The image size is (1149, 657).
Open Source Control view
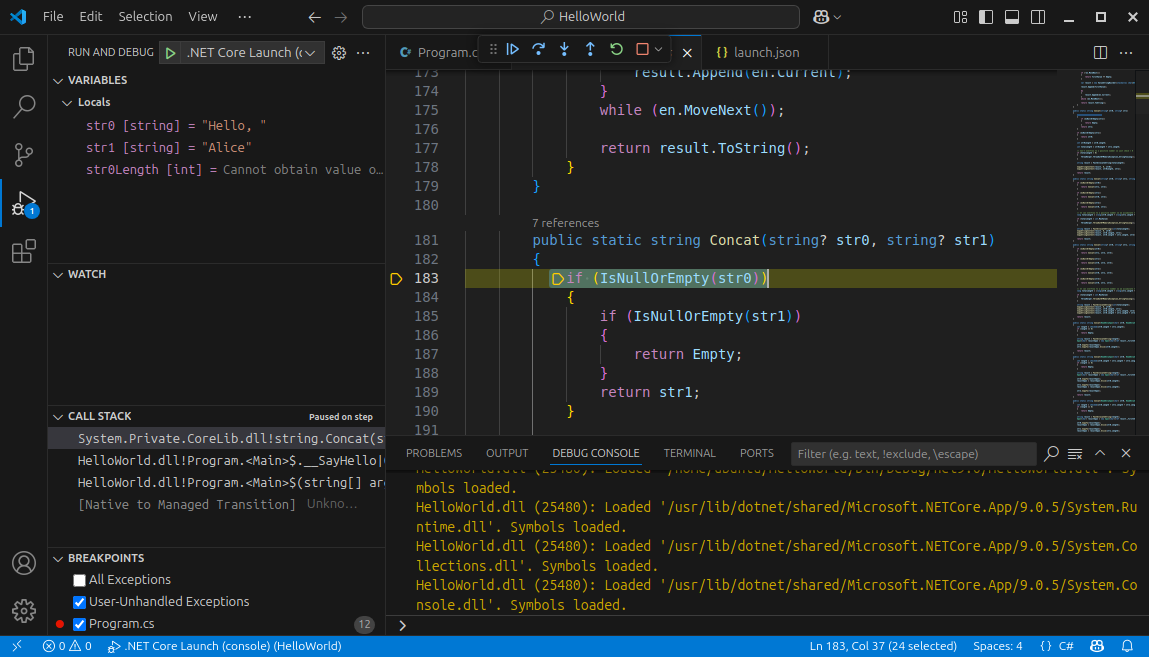(x=23, y=155)
